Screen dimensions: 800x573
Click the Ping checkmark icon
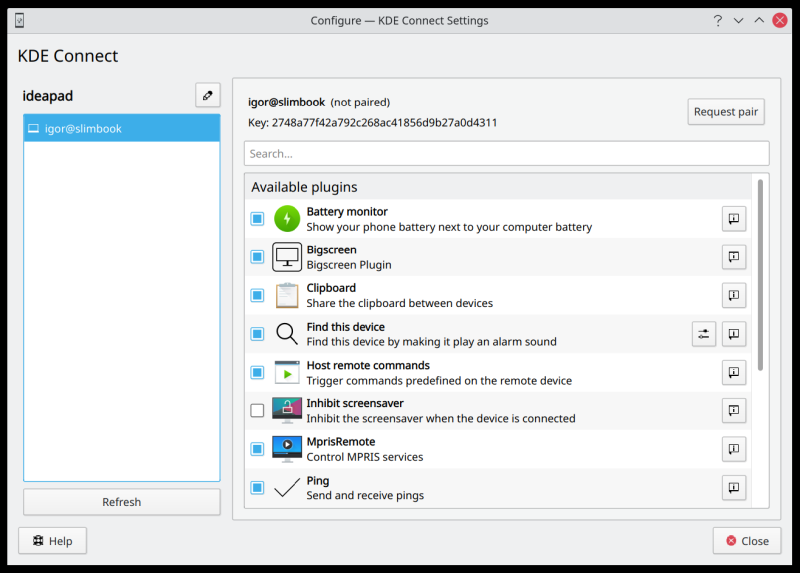coord(287,488)
